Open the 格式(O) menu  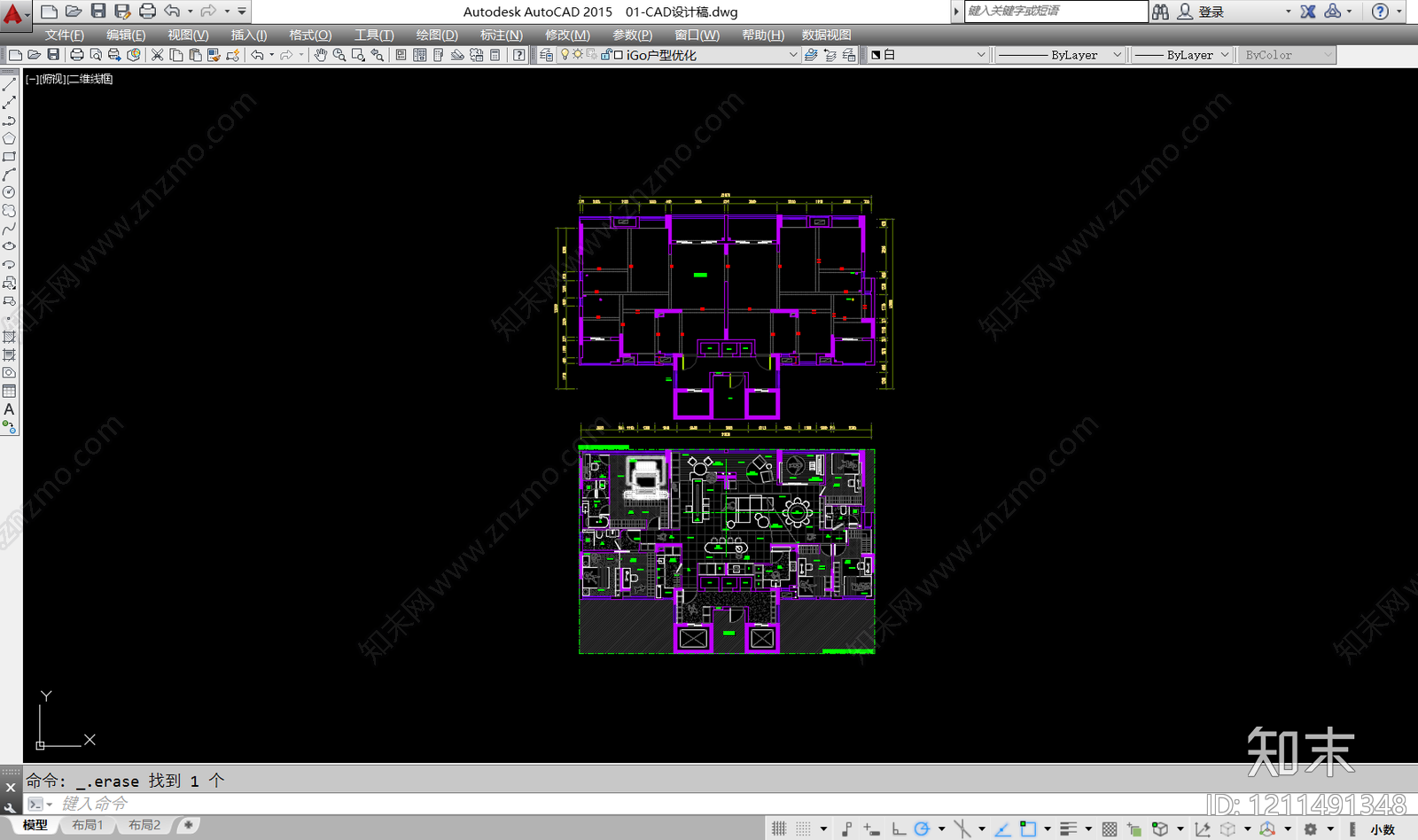click(310, 35)
